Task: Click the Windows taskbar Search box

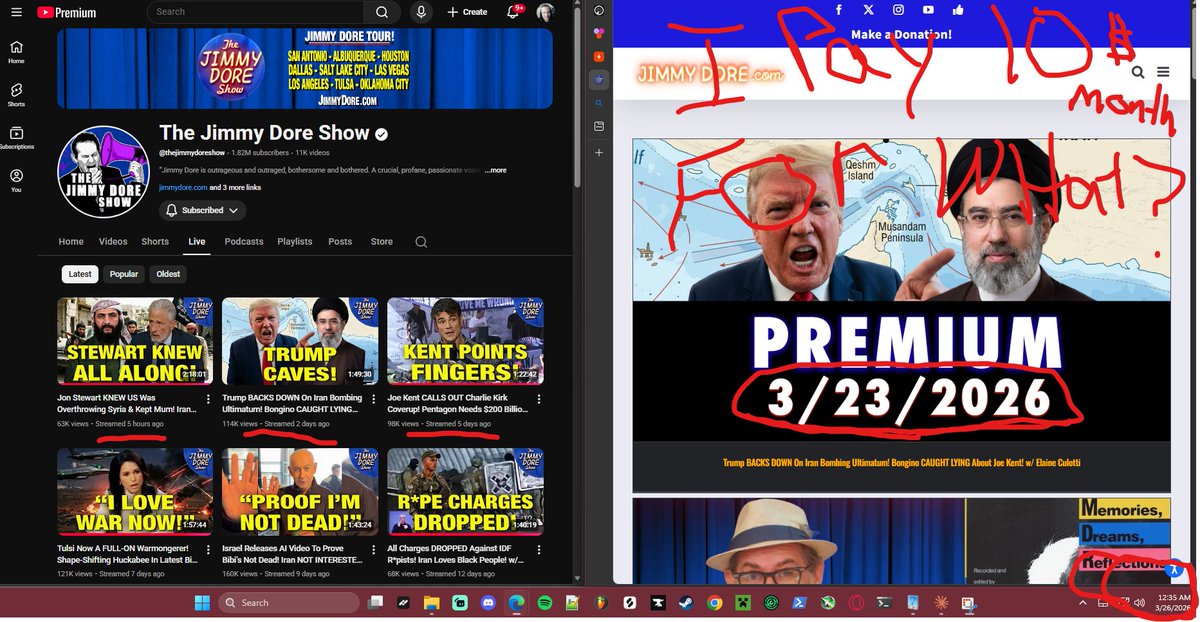Action: click(x=288, y=603)
